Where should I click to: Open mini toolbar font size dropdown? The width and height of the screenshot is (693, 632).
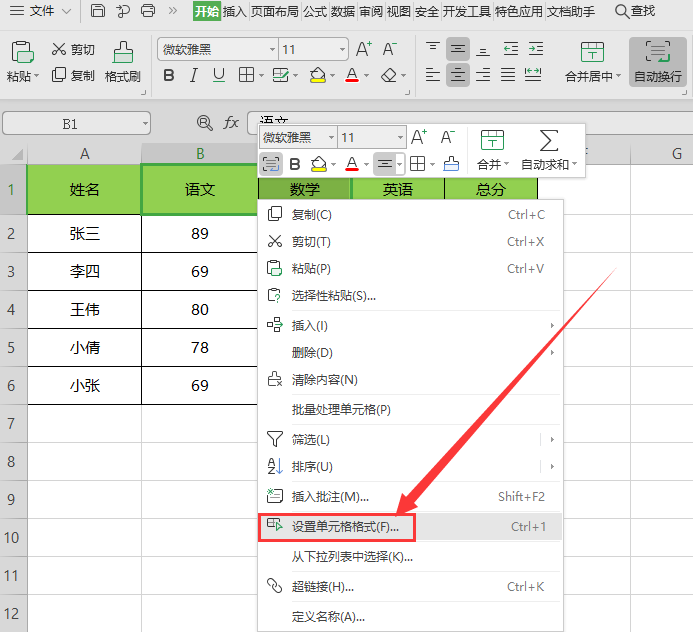pyautogui.click(x=400, y=137)
